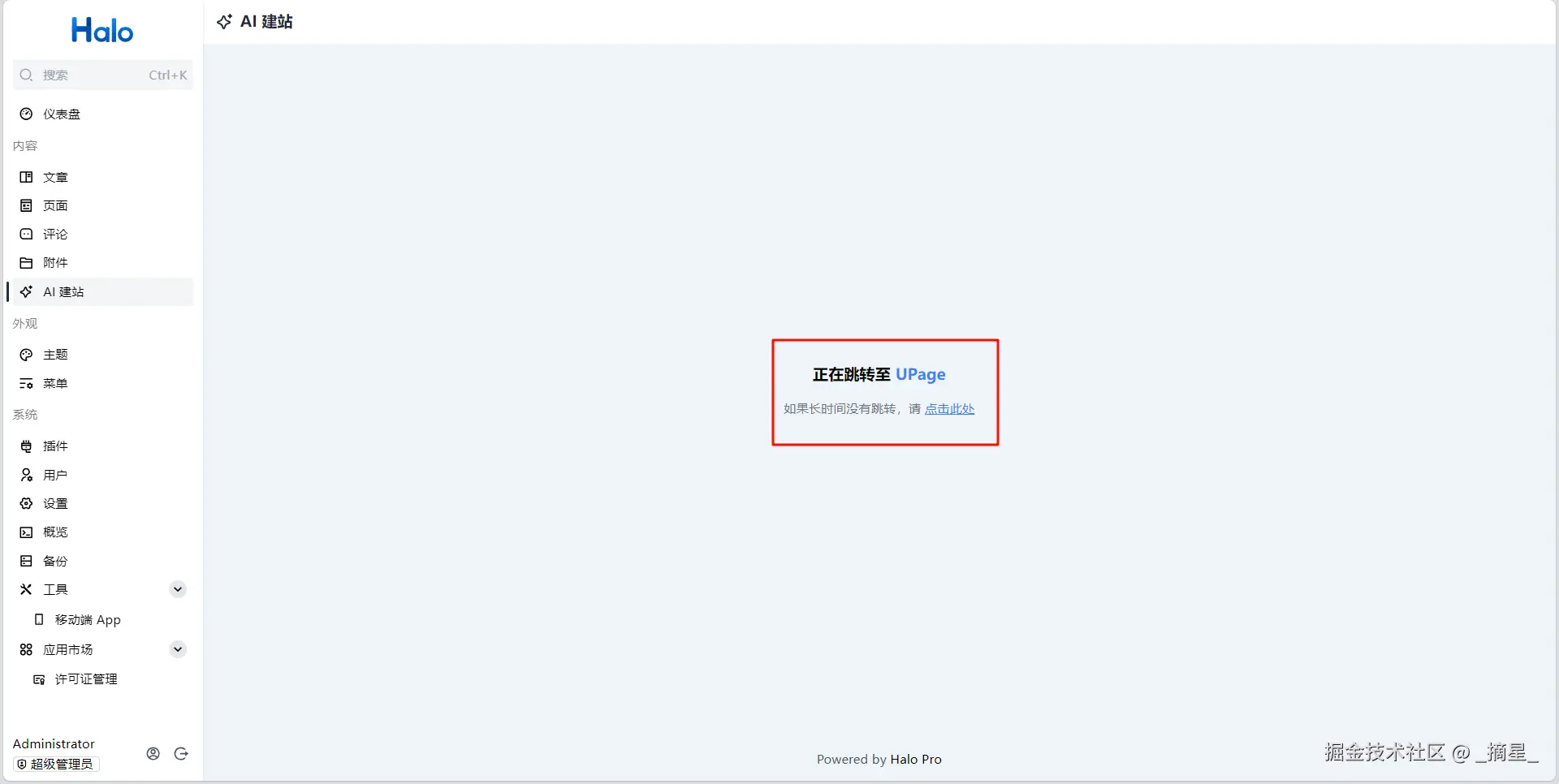Open 仪表盘 dashboard

(x=102, y=114)
